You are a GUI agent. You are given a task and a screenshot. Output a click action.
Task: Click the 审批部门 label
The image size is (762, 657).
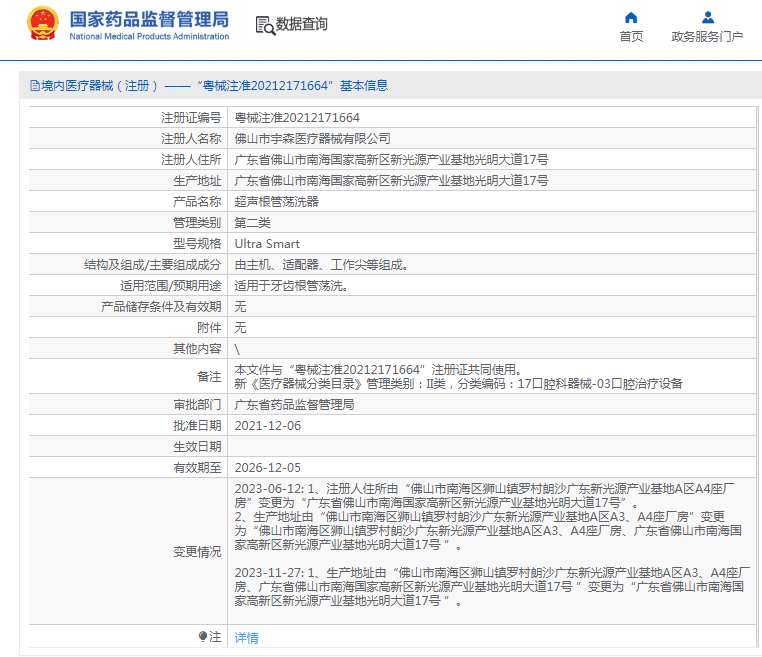pyautogui.click(x=197, y=404)
